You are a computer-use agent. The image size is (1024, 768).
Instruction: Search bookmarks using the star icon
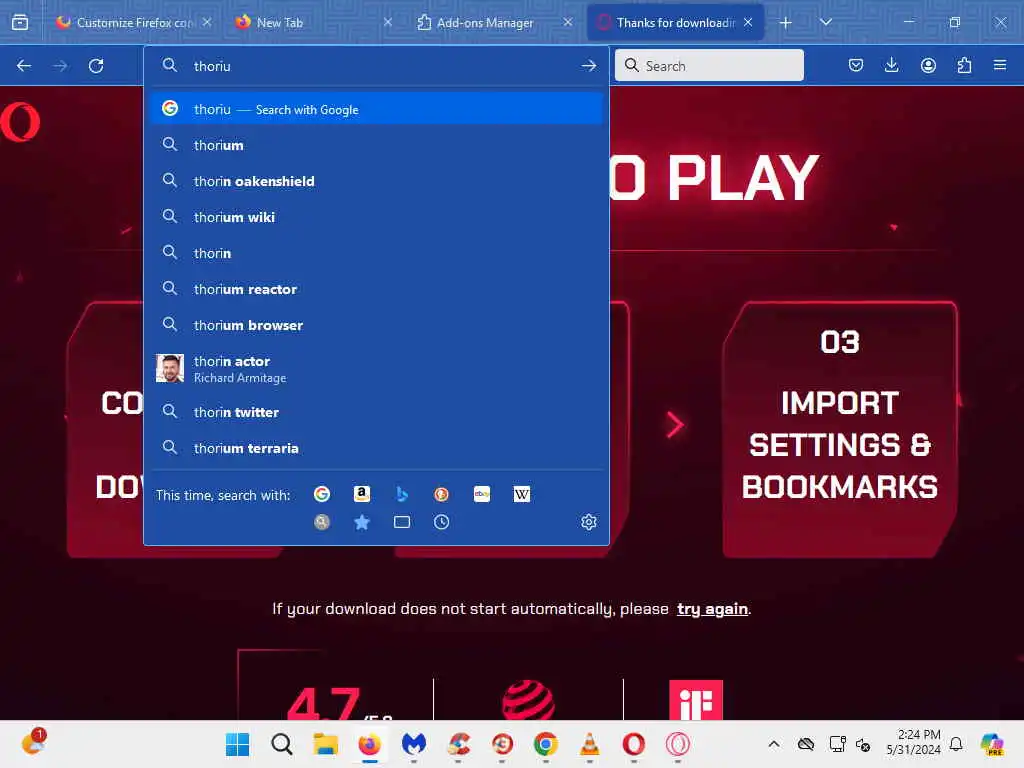coord(362,522)
